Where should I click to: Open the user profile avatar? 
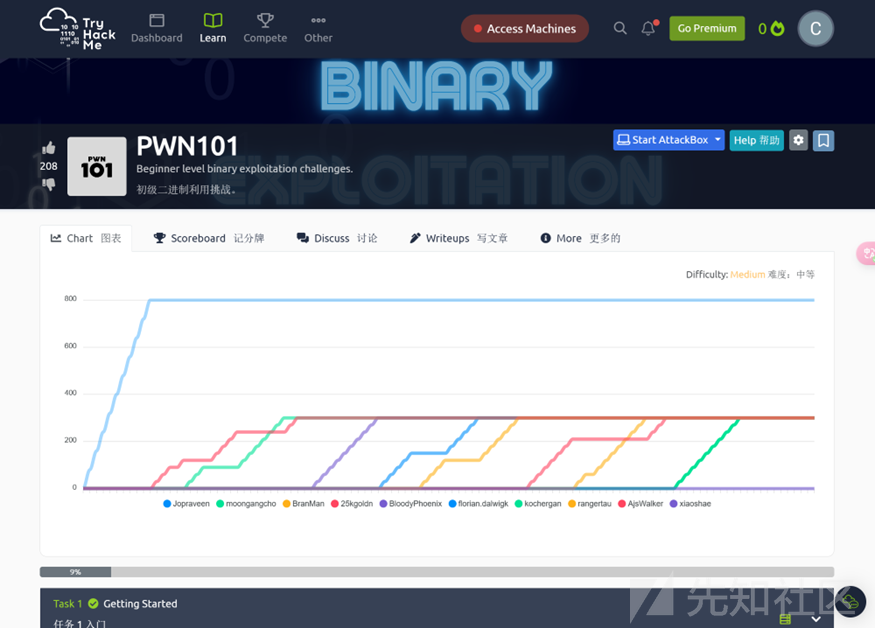coord(815,28)
